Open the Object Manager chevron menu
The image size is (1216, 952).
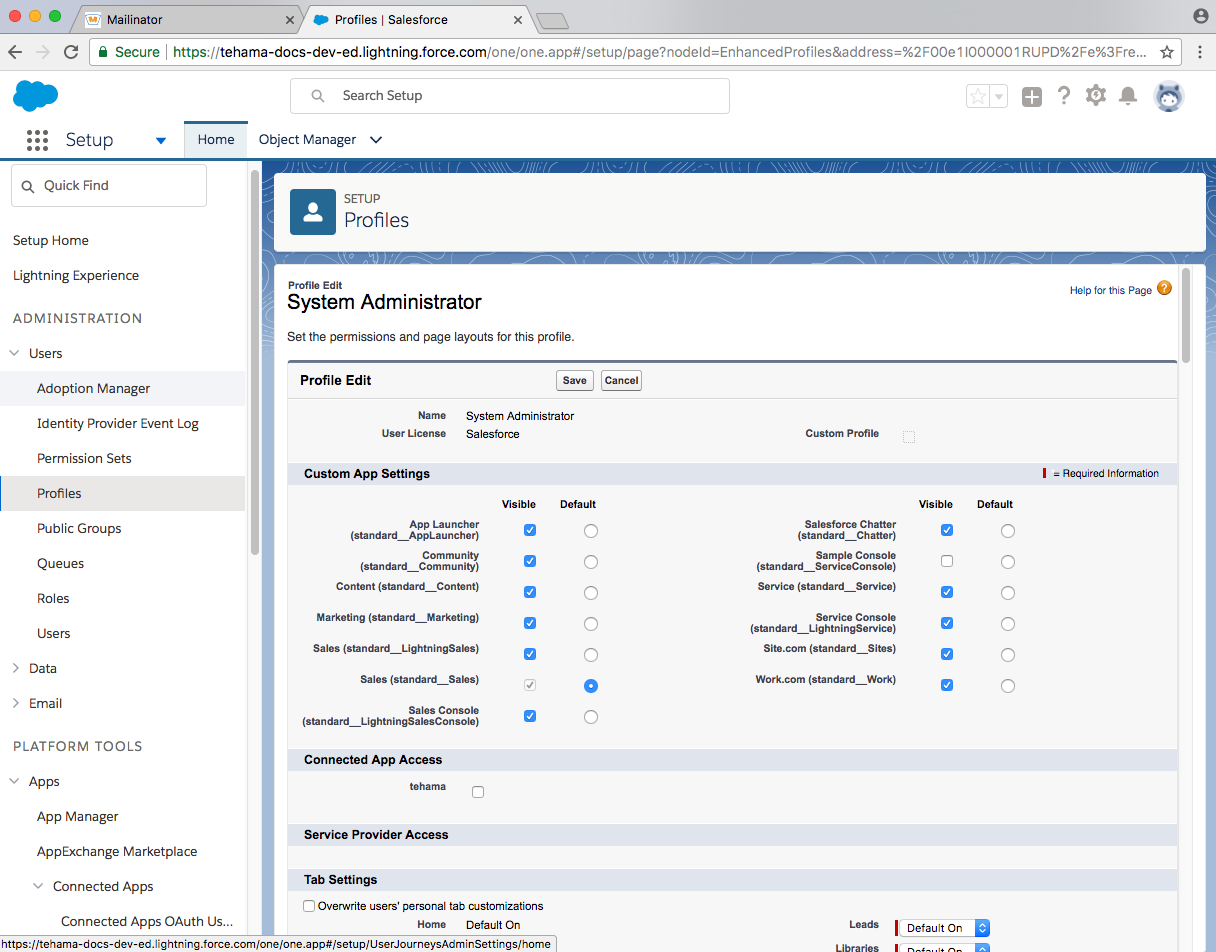(x=376, y=140)
